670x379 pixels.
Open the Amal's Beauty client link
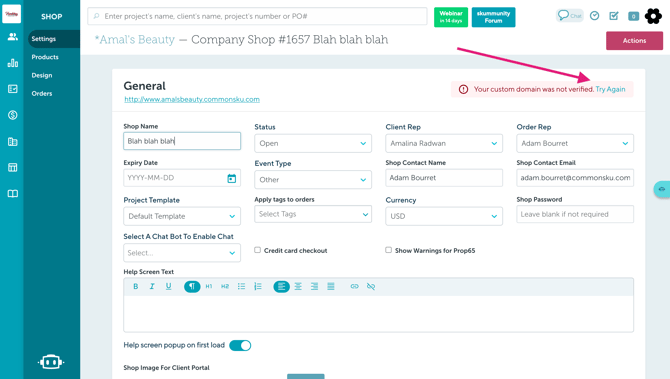[135, 40]
